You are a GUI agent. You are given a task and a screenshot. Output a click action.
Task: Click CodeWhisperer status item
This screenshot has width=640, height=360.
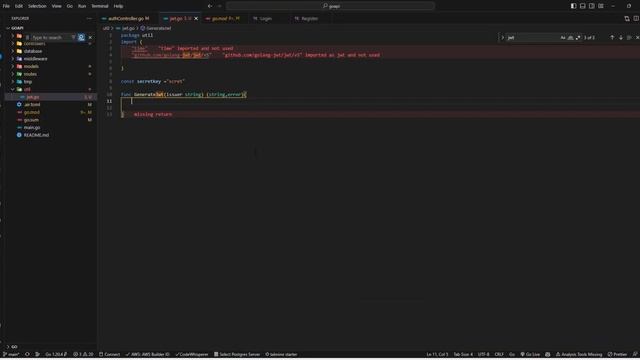click(x=191, y=354)
